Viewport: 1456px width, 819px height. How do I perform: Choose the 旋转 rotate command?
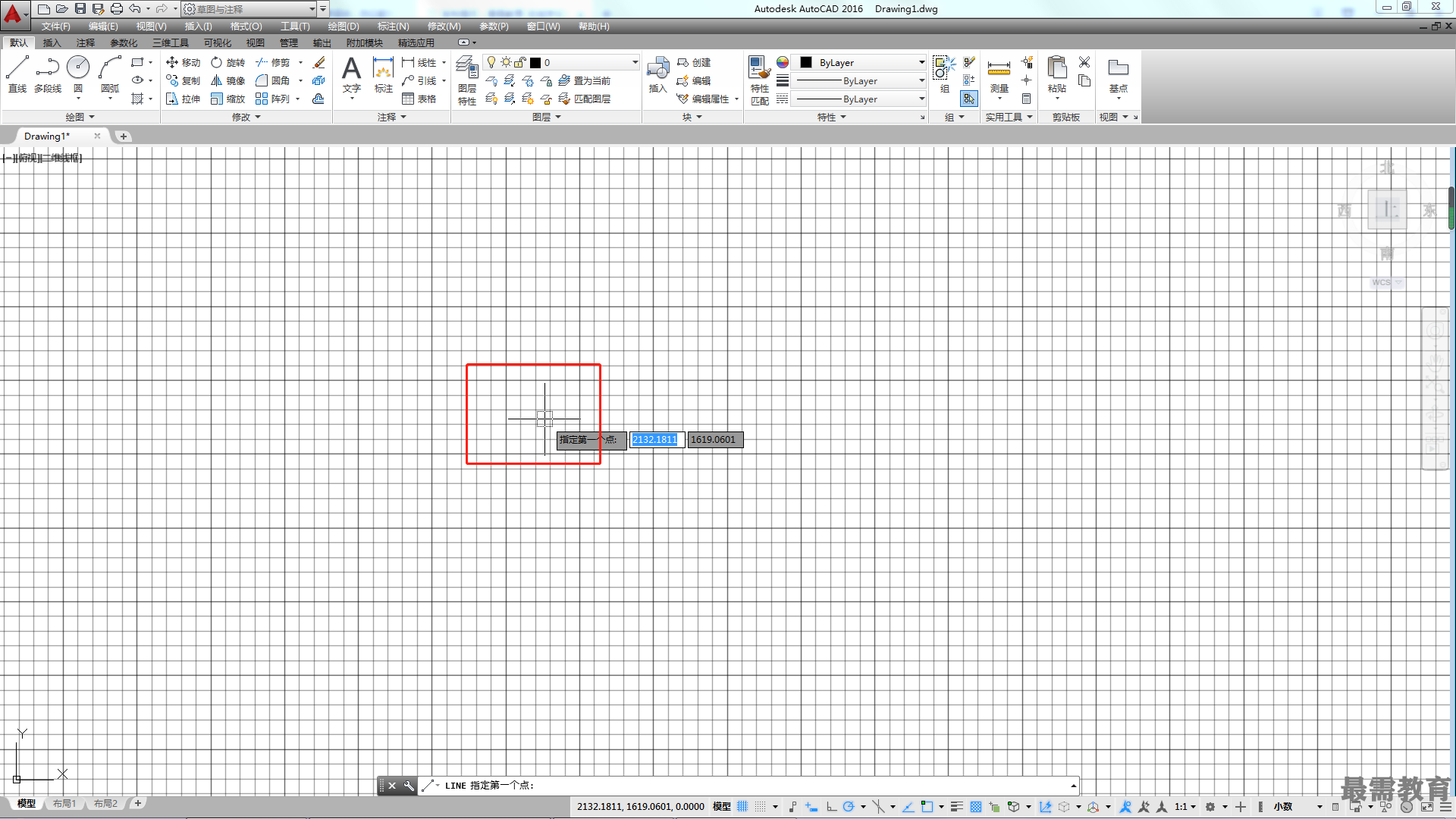[228, 63]
